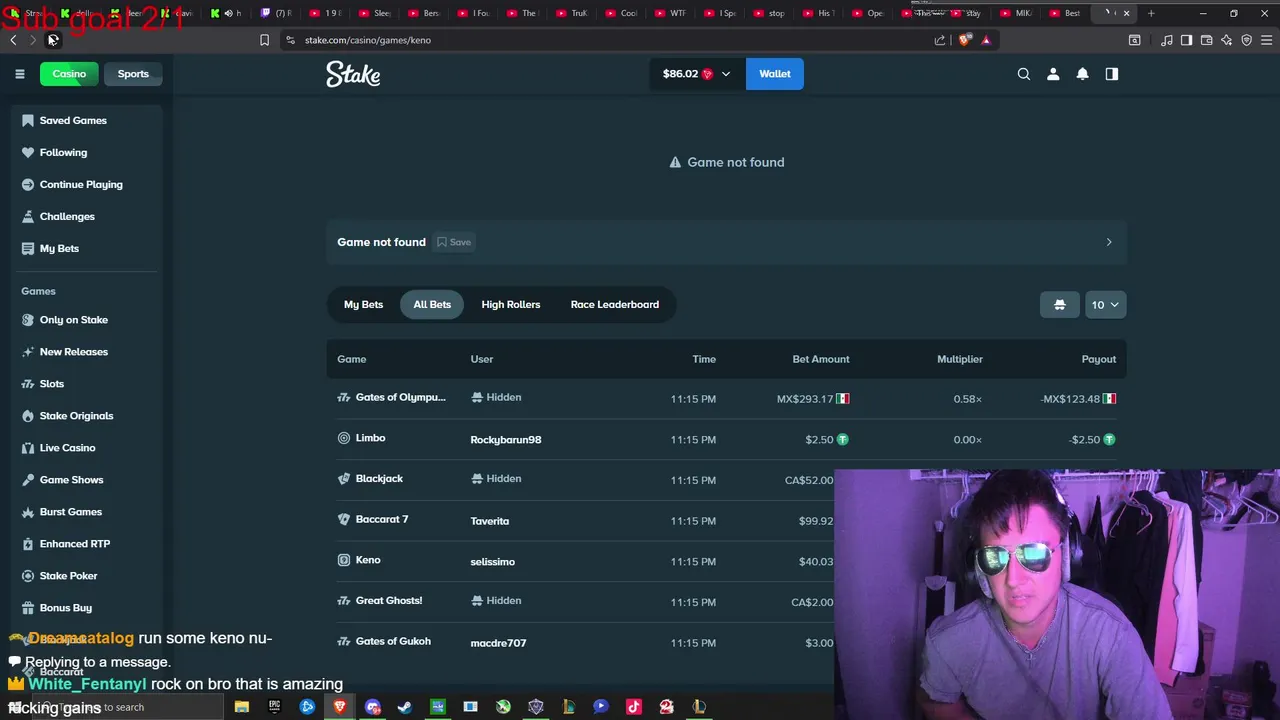Click the -MX$123.48 payout cell

tap(1078, 399)
